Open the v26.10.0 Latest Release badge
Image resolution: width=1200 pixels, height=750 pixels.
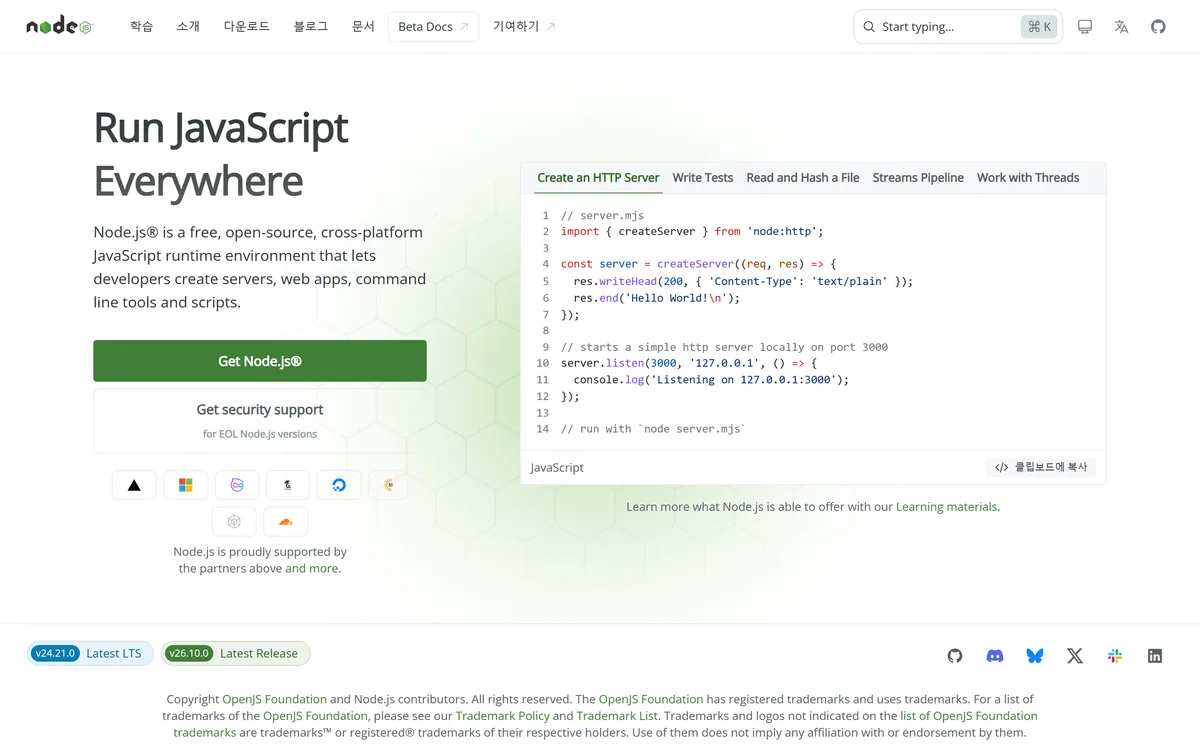(236, 653)
